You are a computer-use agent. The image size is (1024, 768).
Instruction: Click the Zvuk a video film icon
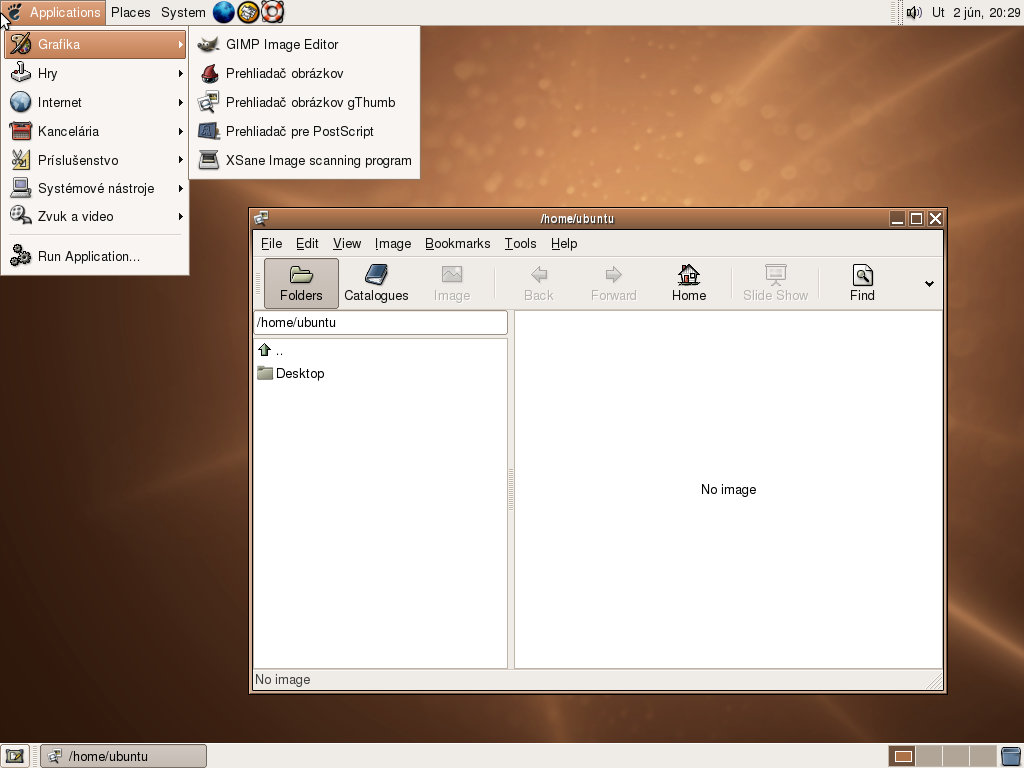click(x=20, y=216)
